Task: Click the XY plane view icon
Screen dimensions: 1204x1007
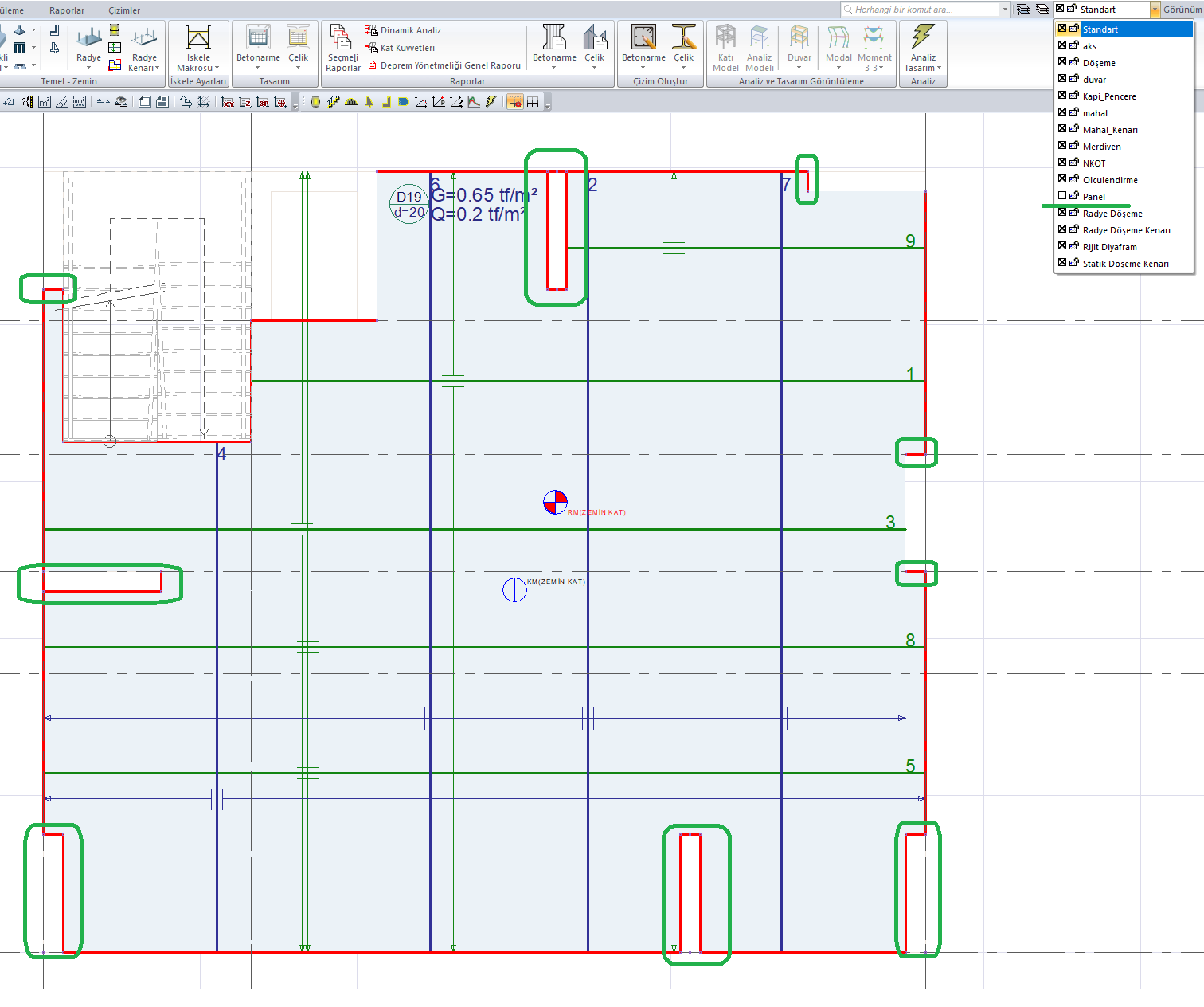Action: (228, 102)
